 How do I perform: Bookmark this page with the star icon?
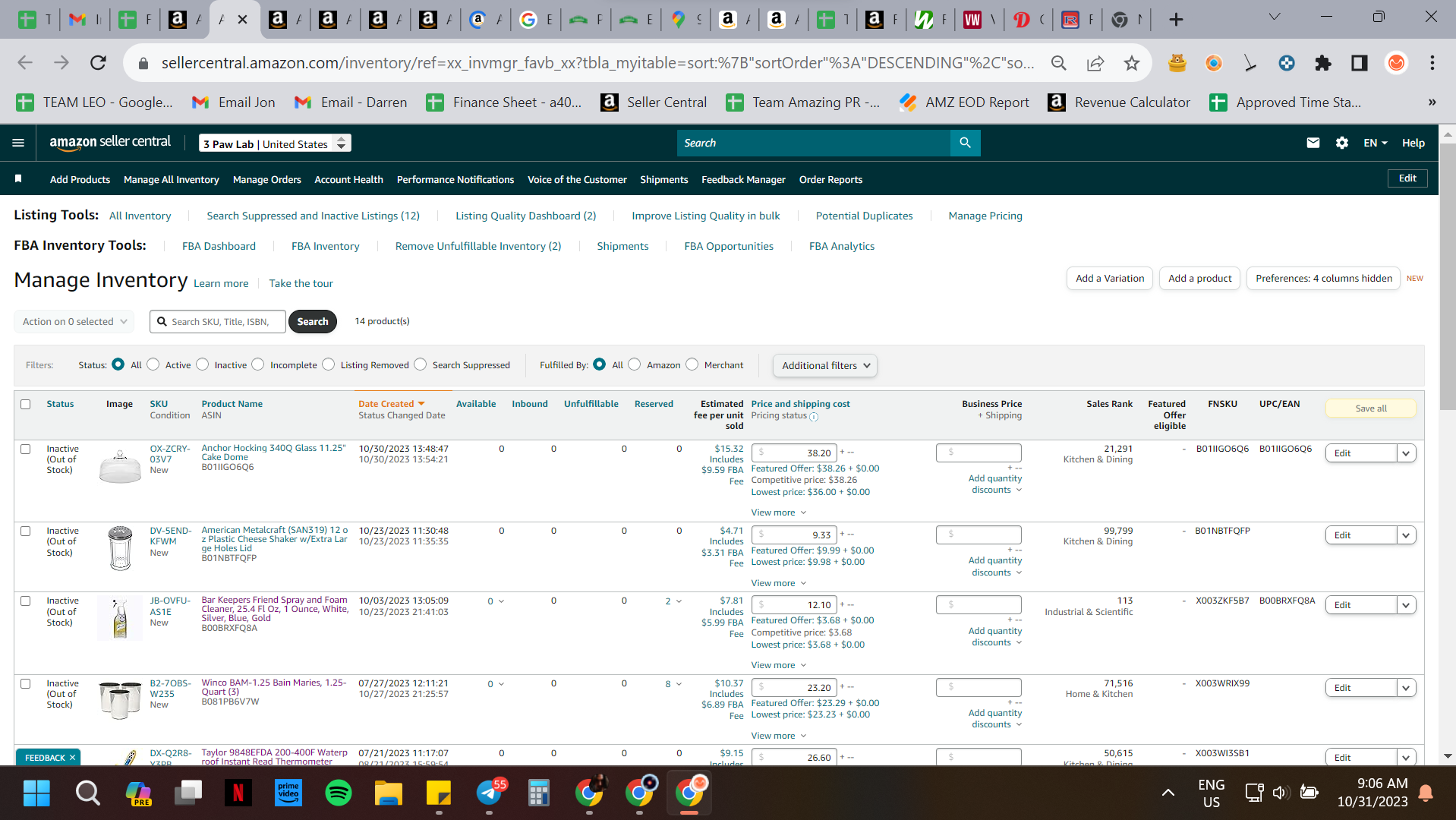(1131, 63)
